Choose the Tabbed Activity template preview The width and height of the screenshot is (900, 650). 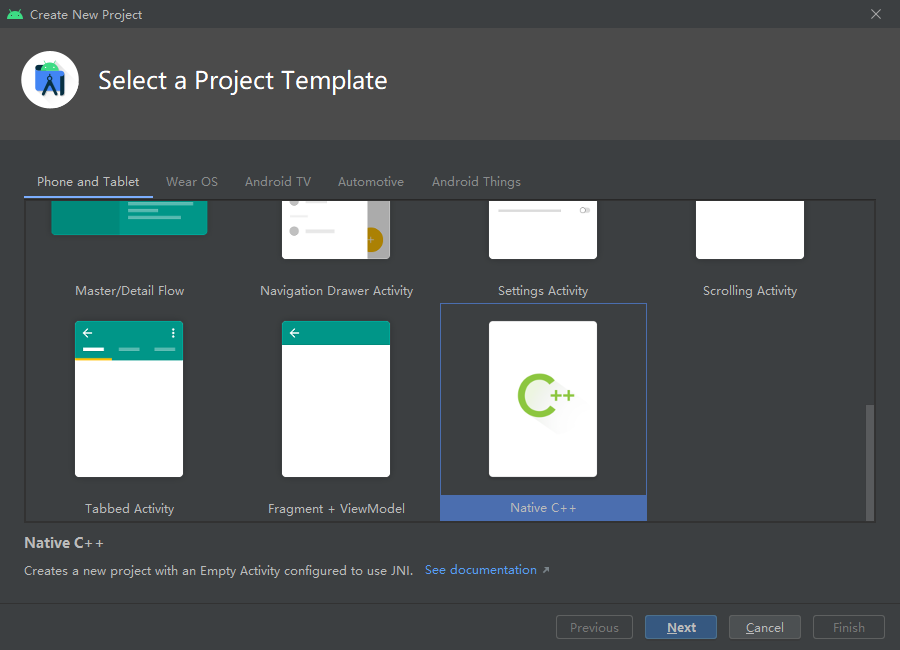129,399
